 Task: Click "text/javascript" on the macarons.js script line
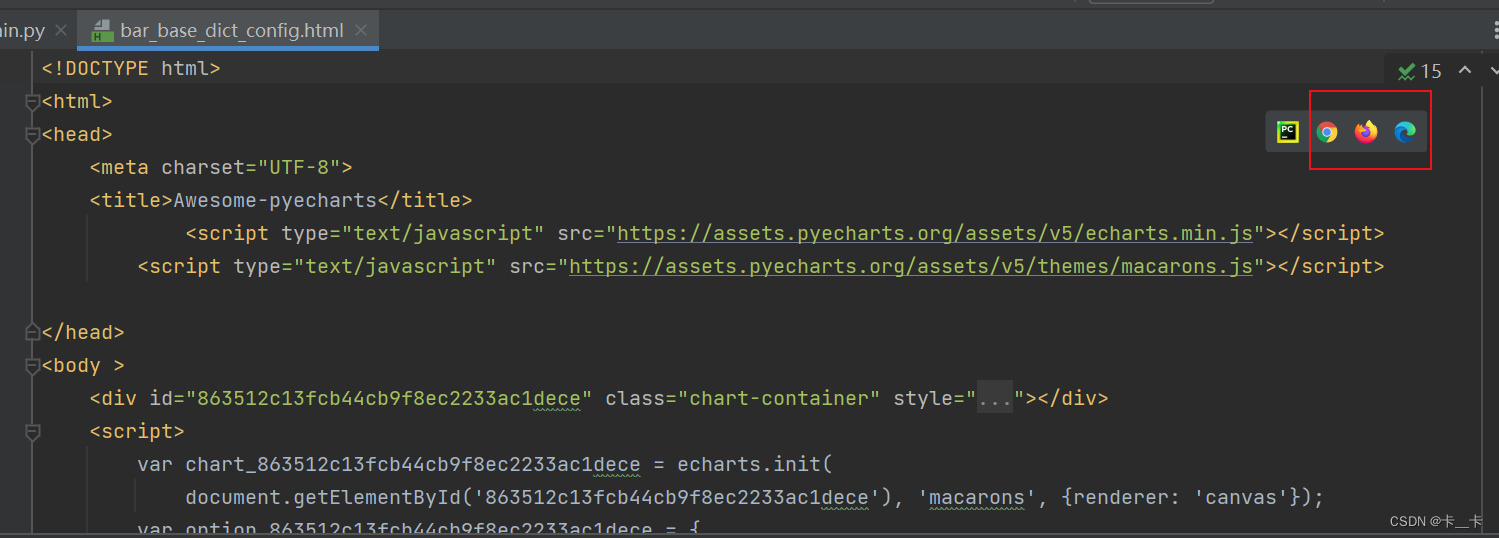tap(395, 267)
